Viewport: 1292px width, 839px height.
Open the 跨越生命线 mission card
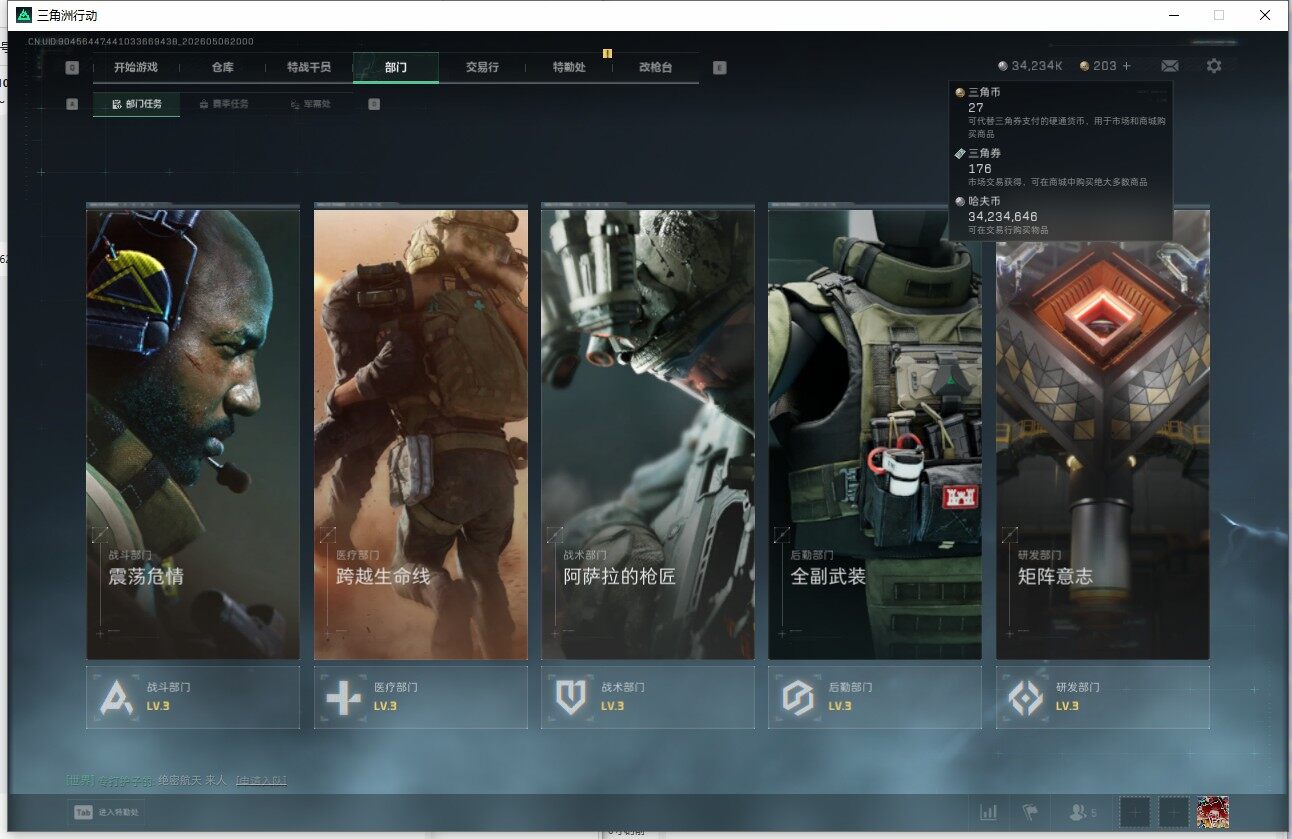coord(421,434)
